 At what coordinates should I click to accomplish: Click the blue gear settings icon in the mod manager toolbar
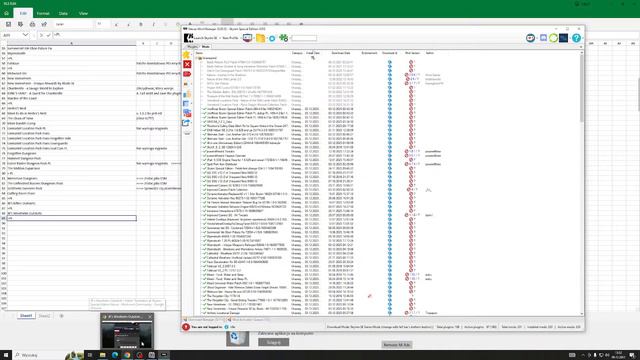point(272,38)
